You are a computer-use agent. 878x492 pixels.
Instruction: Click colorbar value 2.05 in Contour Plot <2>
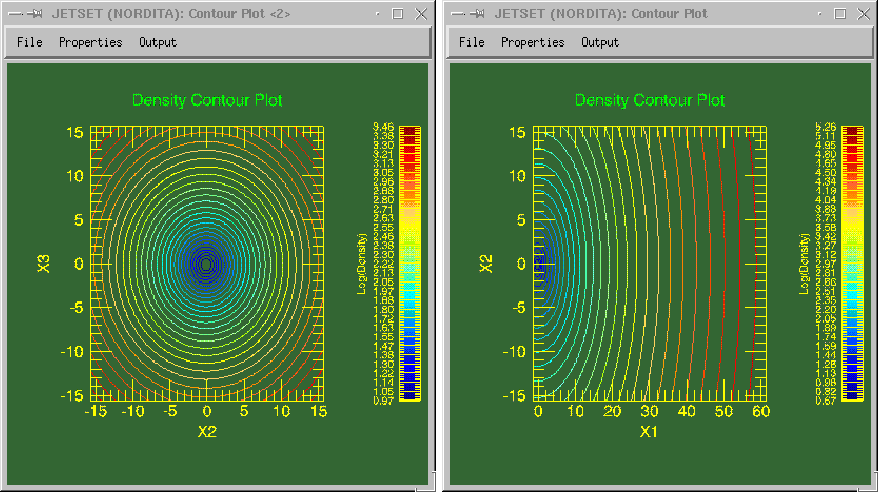tap(384, 282)
